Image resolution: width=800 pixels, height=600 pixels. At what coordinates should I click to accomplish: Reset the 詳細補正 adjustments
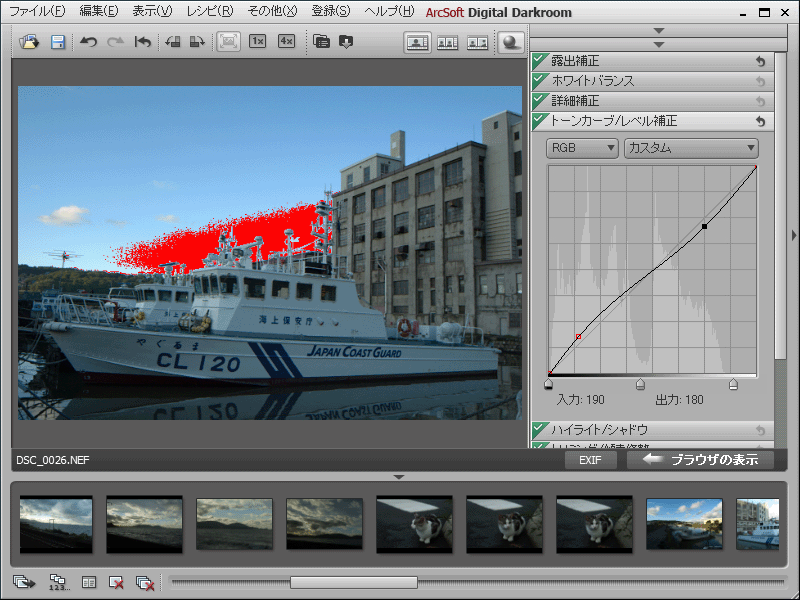coord(761,102)
